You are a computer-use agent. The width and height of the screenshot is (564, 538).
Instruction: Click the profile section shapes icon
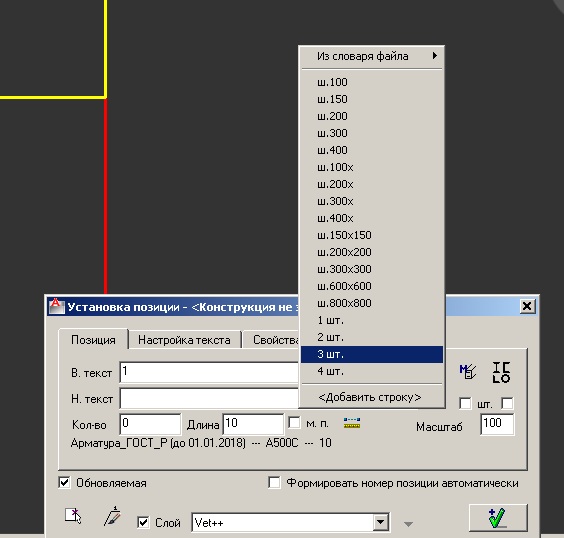click(x=501, y=372)
